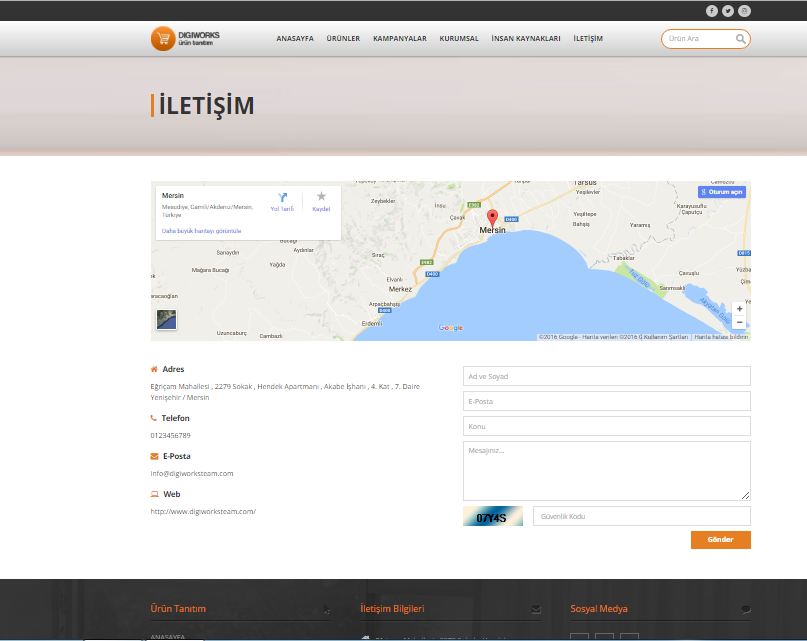
Task: Focus the E-Posta form input field
Action: [x=607, y=401]
